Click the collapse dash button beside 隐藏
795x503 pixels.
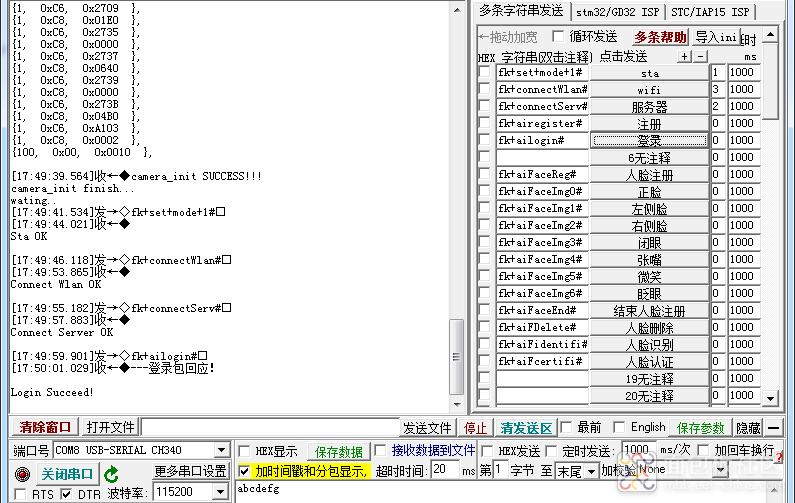774,428
